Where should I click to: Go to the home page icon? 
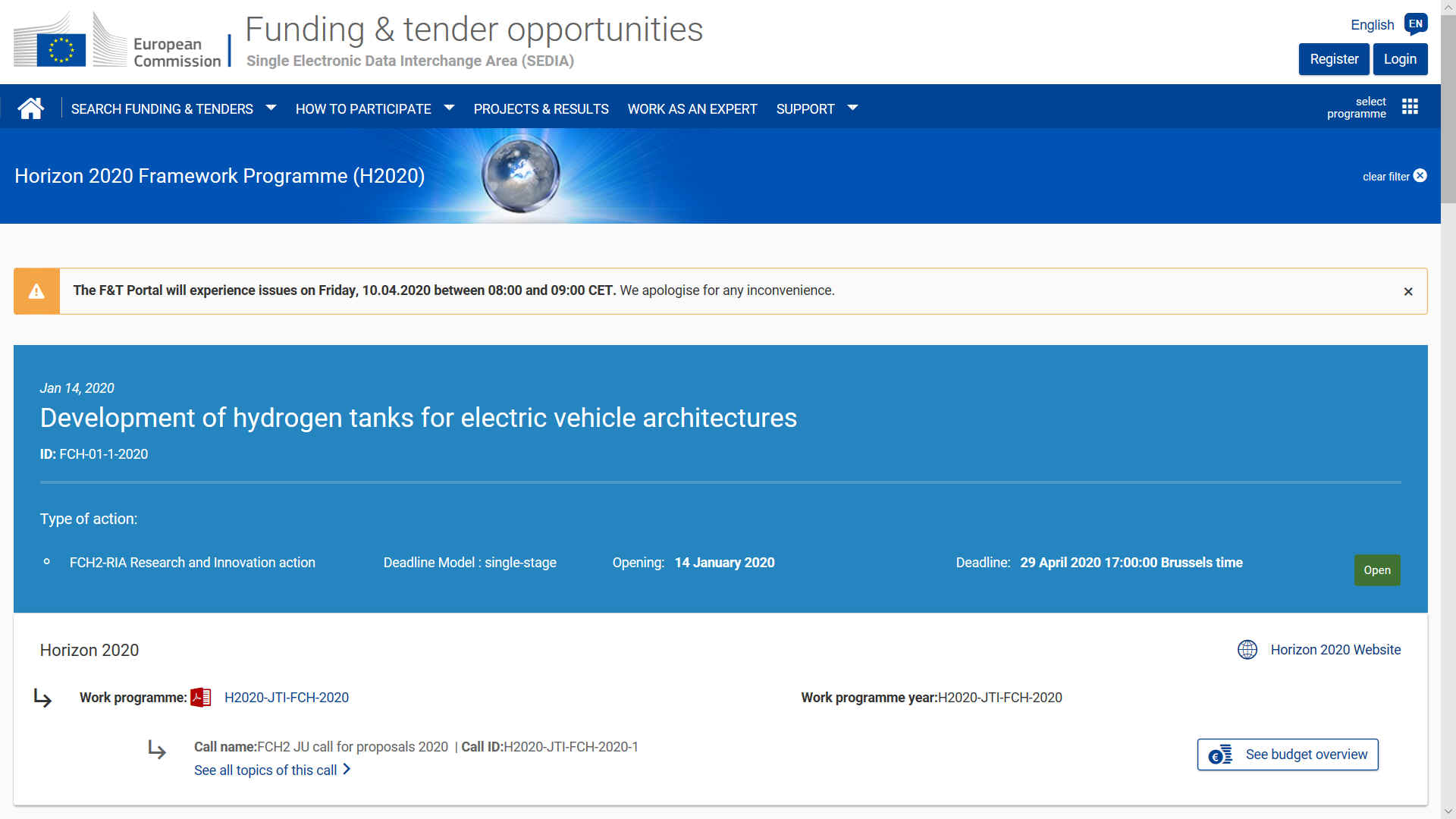31,108
